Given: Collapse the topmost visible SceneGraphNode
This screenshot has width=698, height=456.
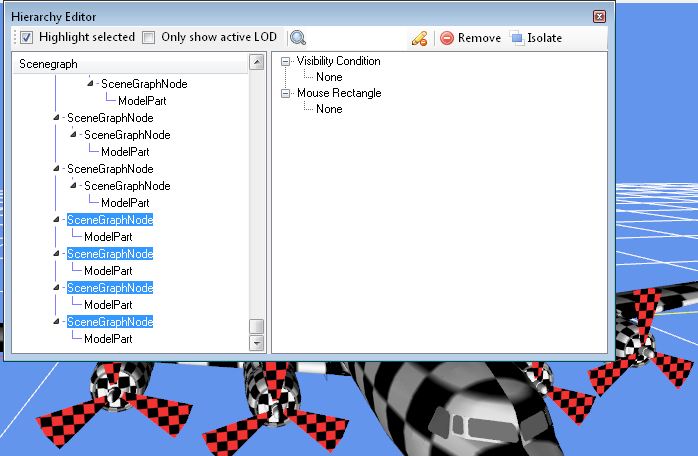Looking at the screenshot, I should 90,83.
